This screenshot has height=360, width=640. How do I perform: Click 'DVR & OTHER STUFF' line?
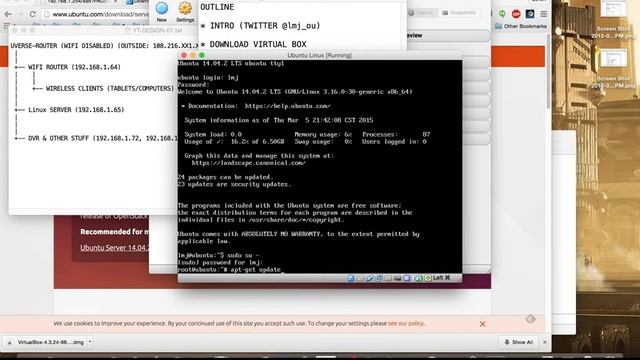pos(103,138)
